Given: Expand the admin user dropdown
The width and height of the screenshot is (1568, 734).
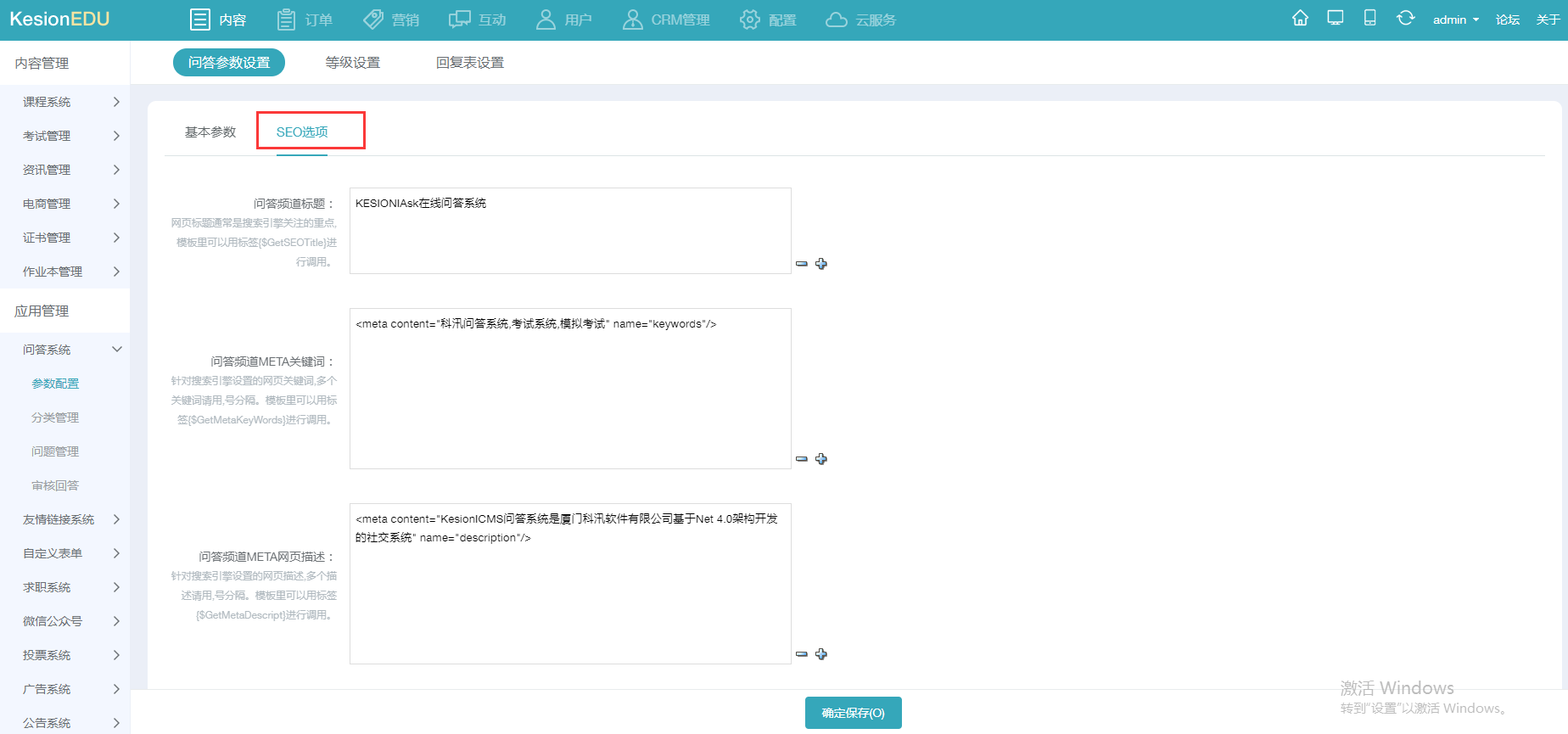Looking at the screenshot, I should pos(1455,20).
